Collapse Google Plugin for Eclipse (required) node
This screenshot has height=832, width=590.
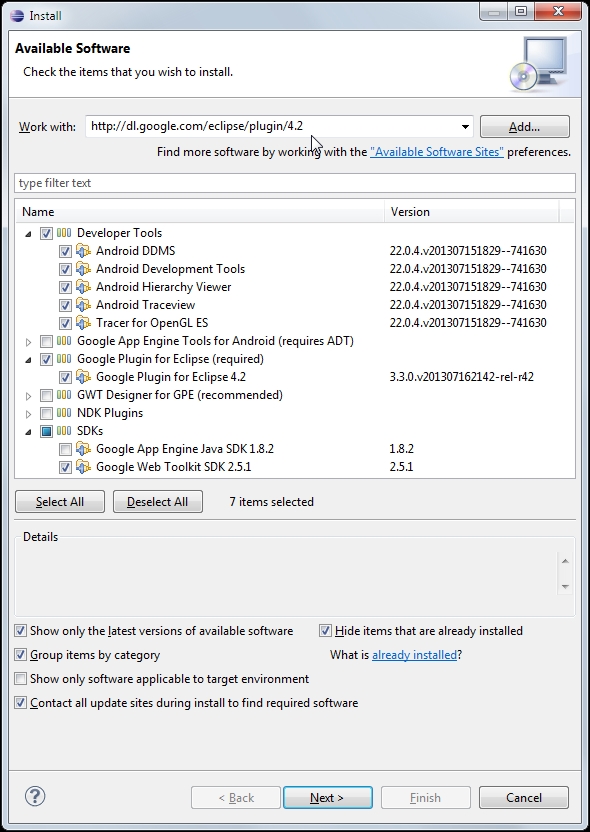click(28, 360)
